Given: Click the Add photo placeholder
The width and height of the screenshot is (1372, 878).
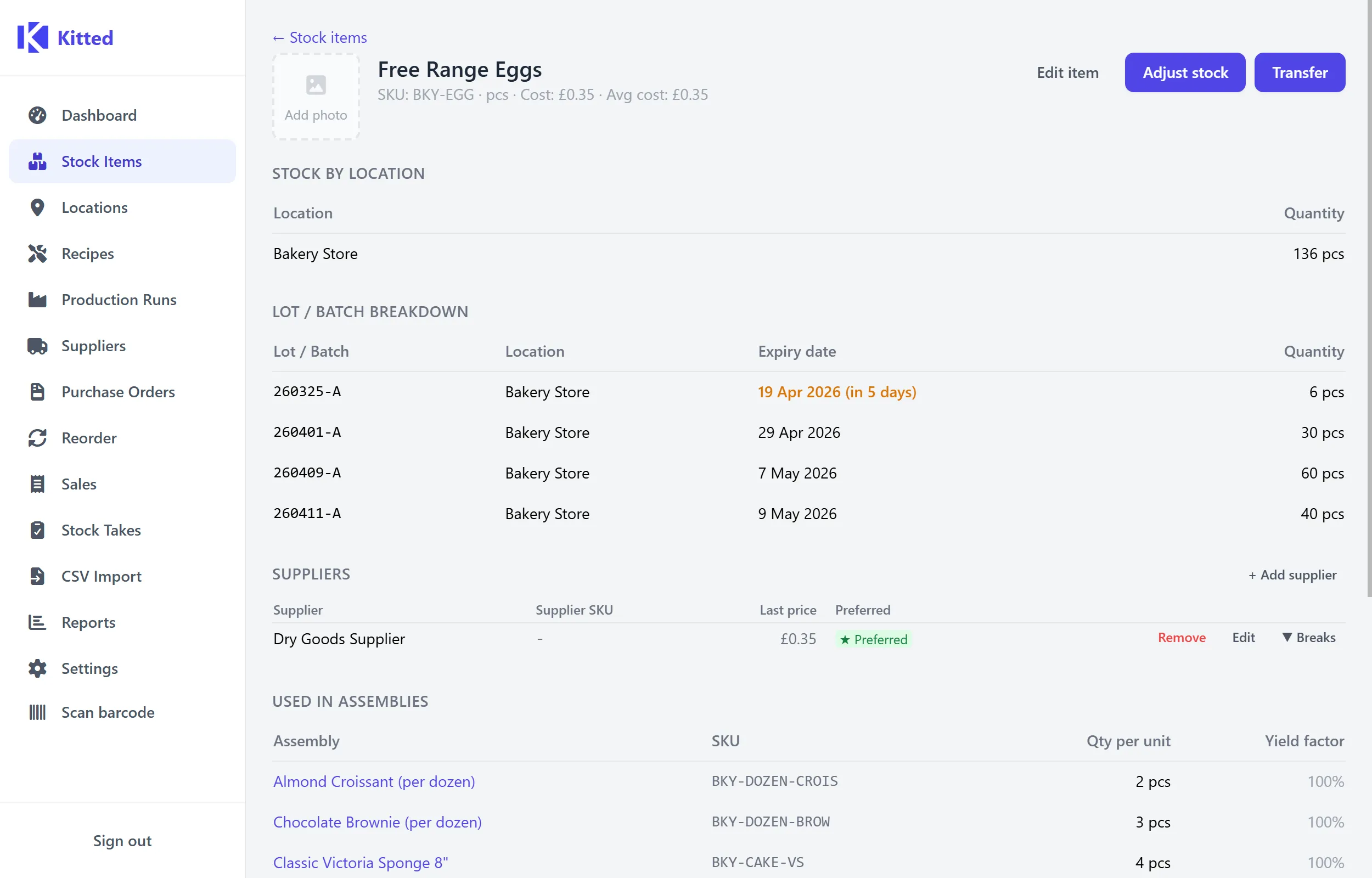Looking at the screenshot, I should click(x=316, y=97).
